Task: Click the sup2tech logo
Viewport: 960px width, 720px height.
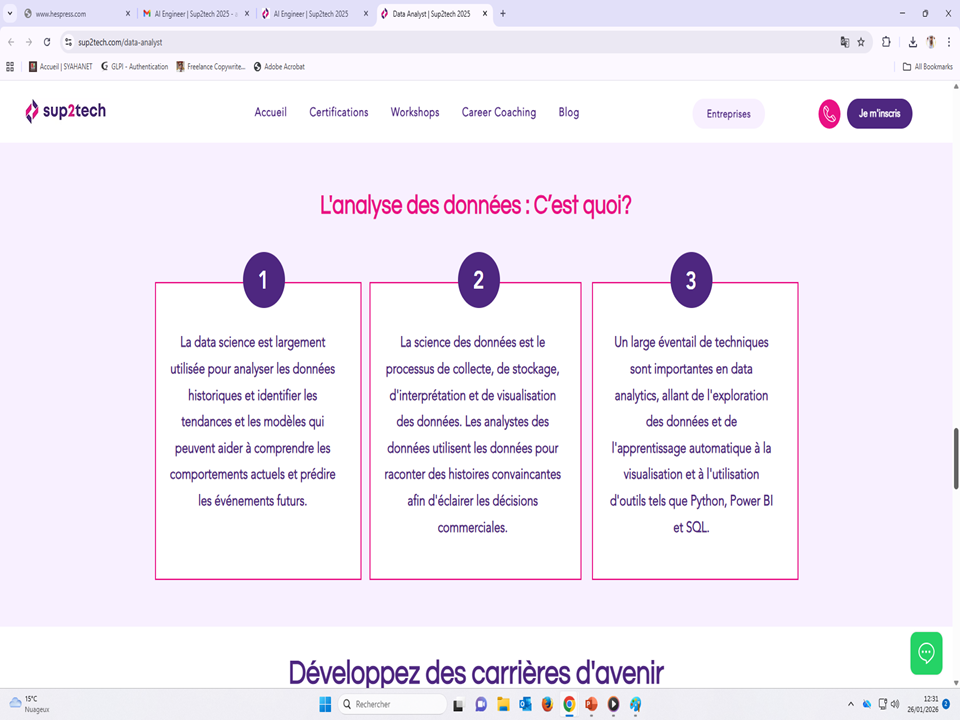Action: coord(65,112)
